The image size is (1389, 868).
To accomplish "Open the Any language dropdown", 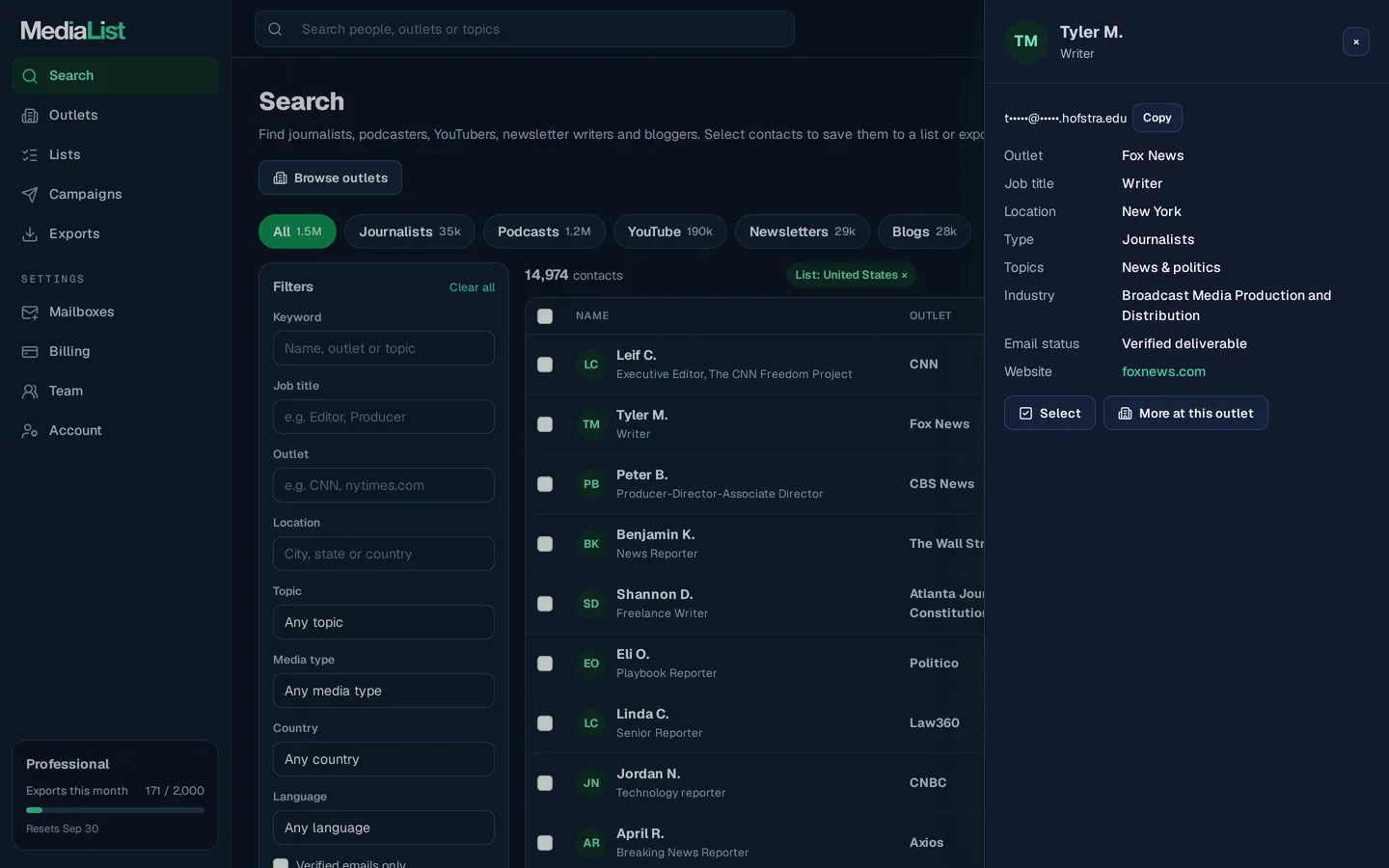I will tap(384, 827).
